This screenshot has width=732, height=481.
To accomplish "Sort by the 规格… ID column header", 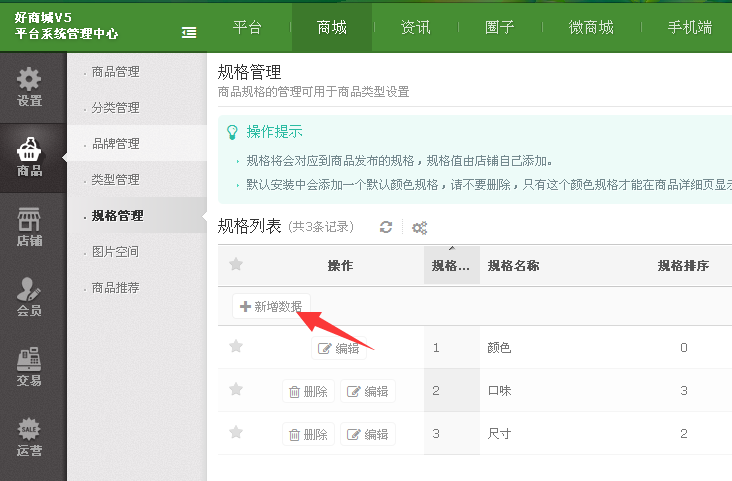I will (x=451, y=266).
